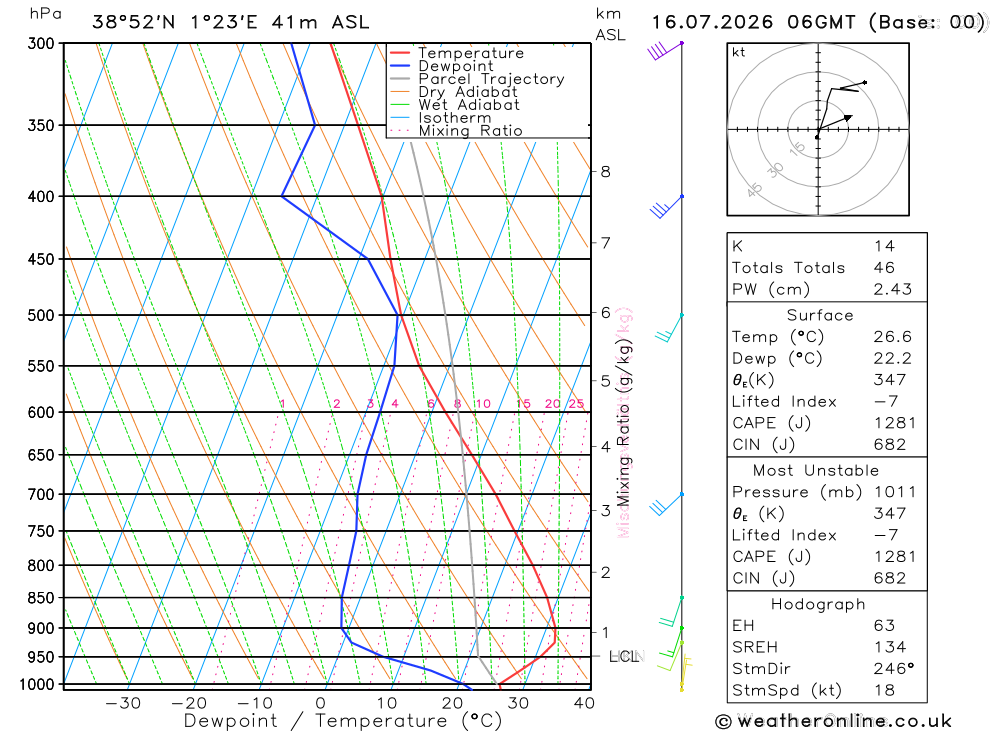
Task: Click the Most Unstable CAPE (J) value
Action: tap(895, 557)
